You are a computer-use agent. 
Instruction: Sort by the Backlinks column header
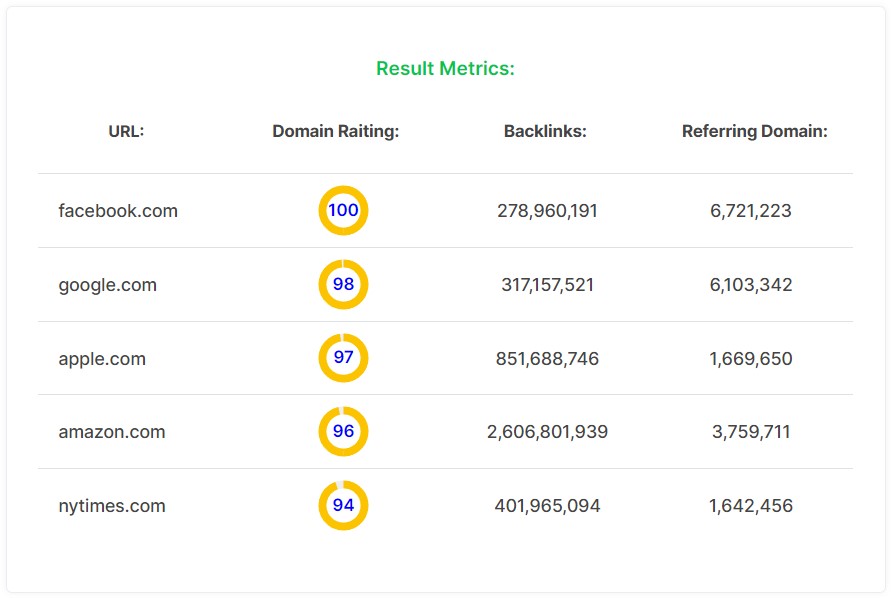546,131
